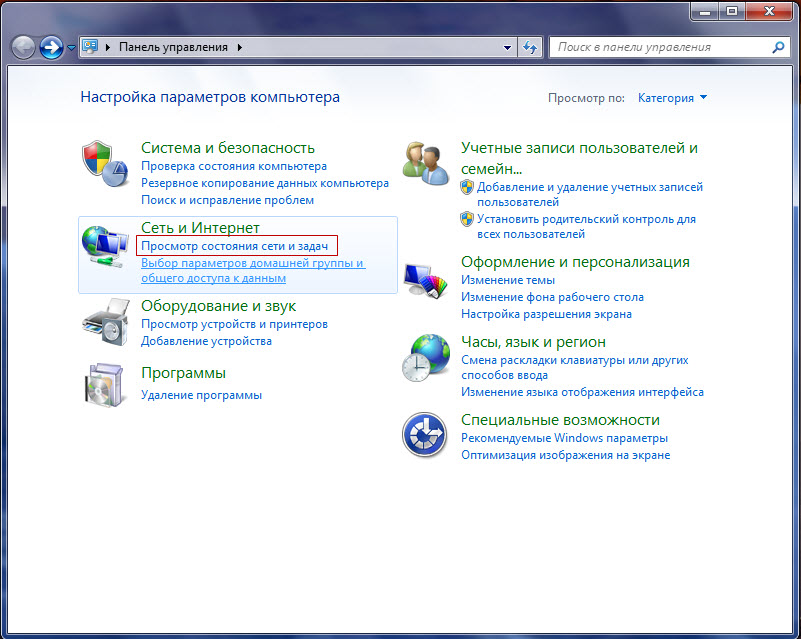
Task: Open the Сеть и Интернет globe icon
Action: pos(105,246)
